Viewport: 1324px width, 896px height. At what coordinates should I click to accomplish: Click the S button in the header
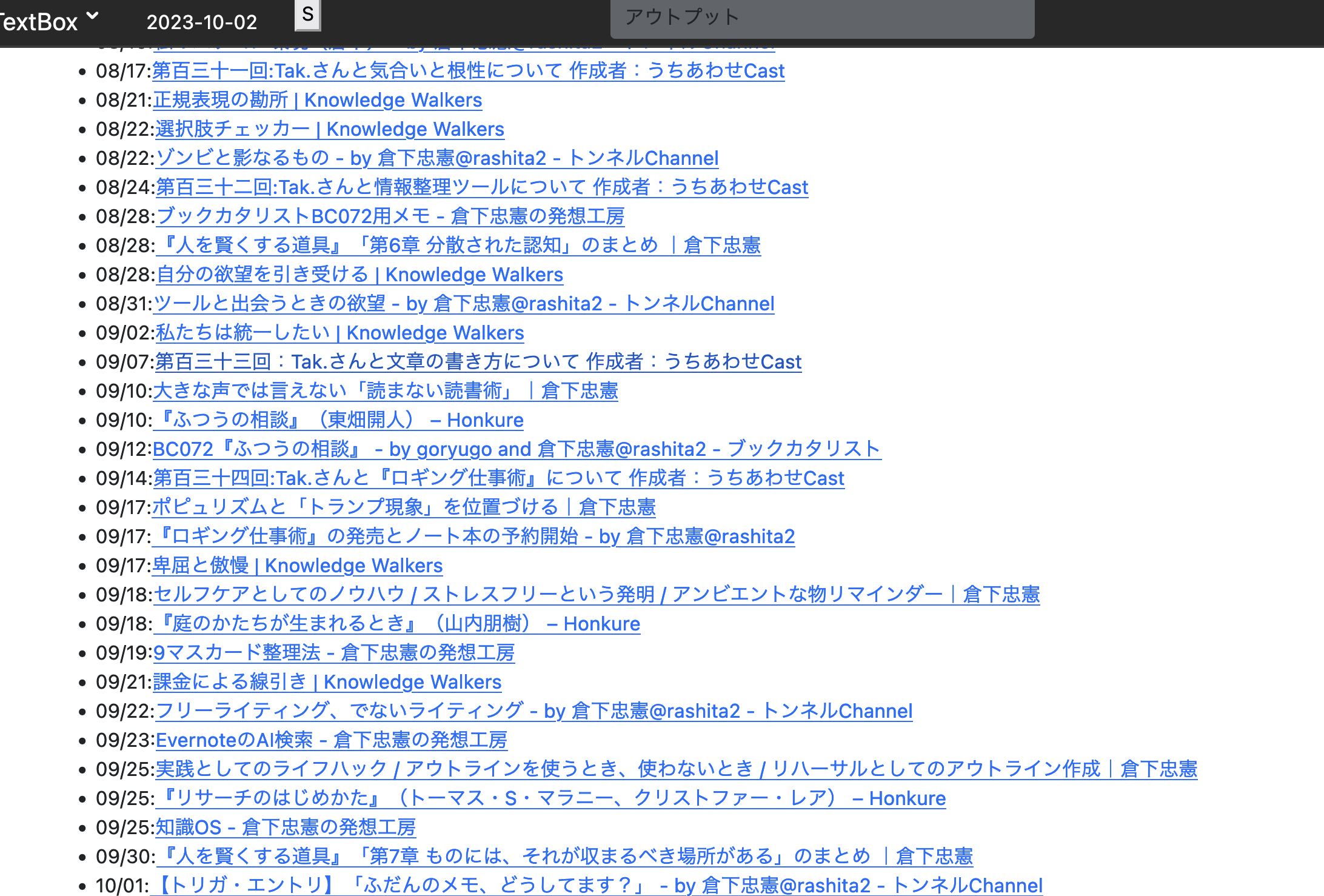308,16
